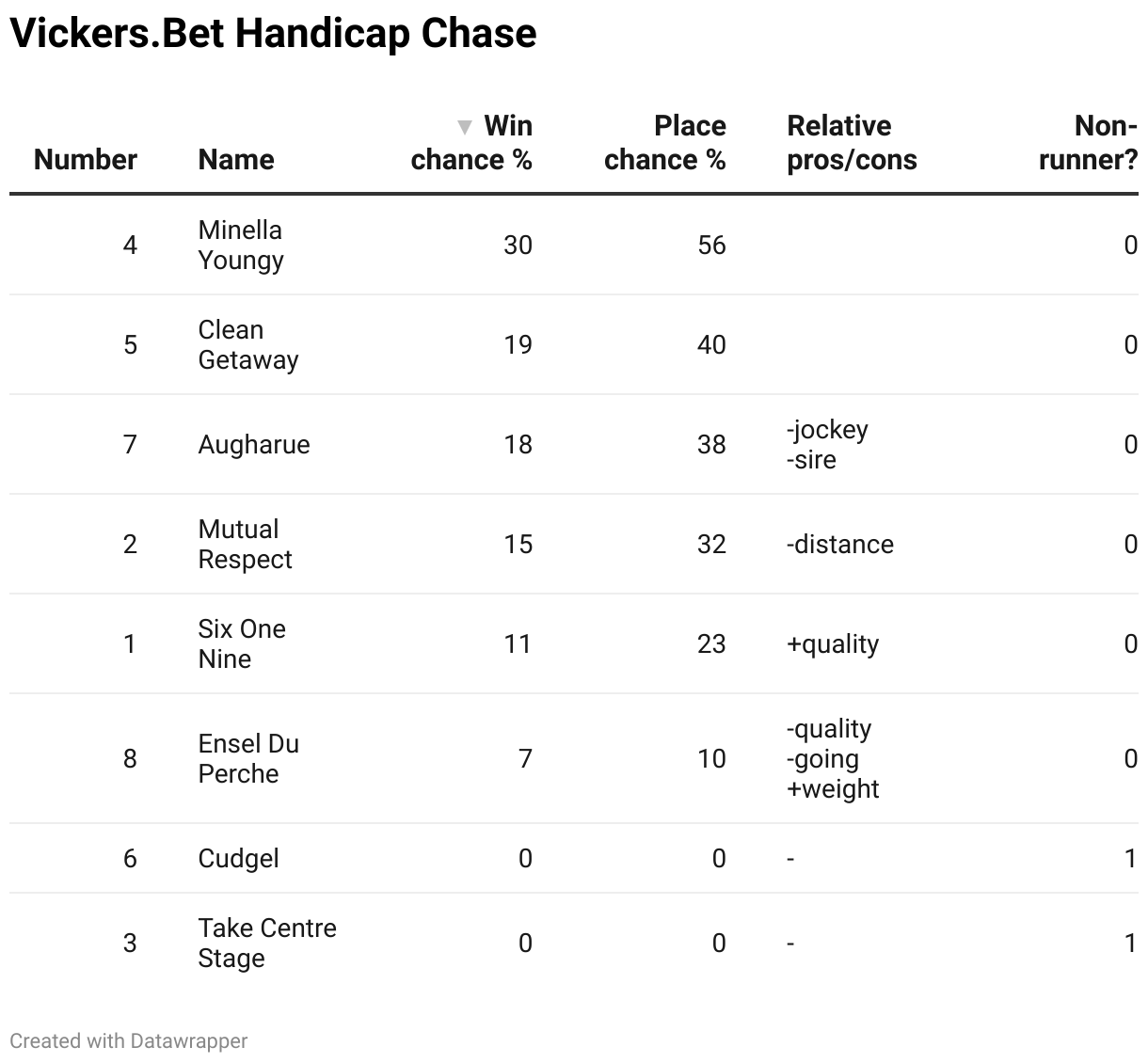Viewport: 1148px width, 1063px height.
Task: Select the Take Centre Stage name cell
Action: pyautogui.click(x=267, y=943)
